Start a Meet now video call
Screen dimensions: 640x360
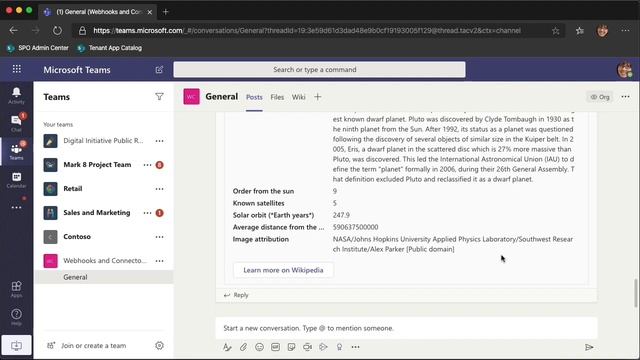coord(307,347)
